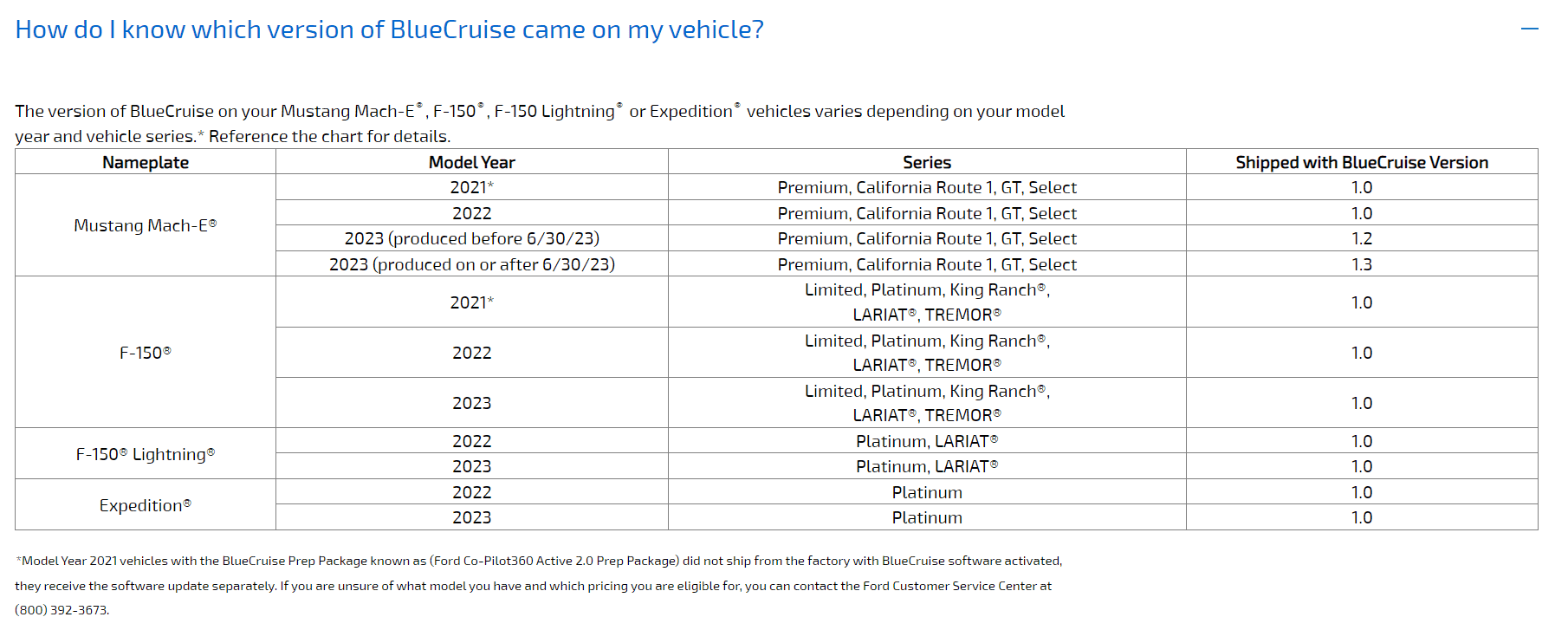The height and width of the screenshot is (630, 1568).
Task: Click the Series column header
Action: (926, 162)
